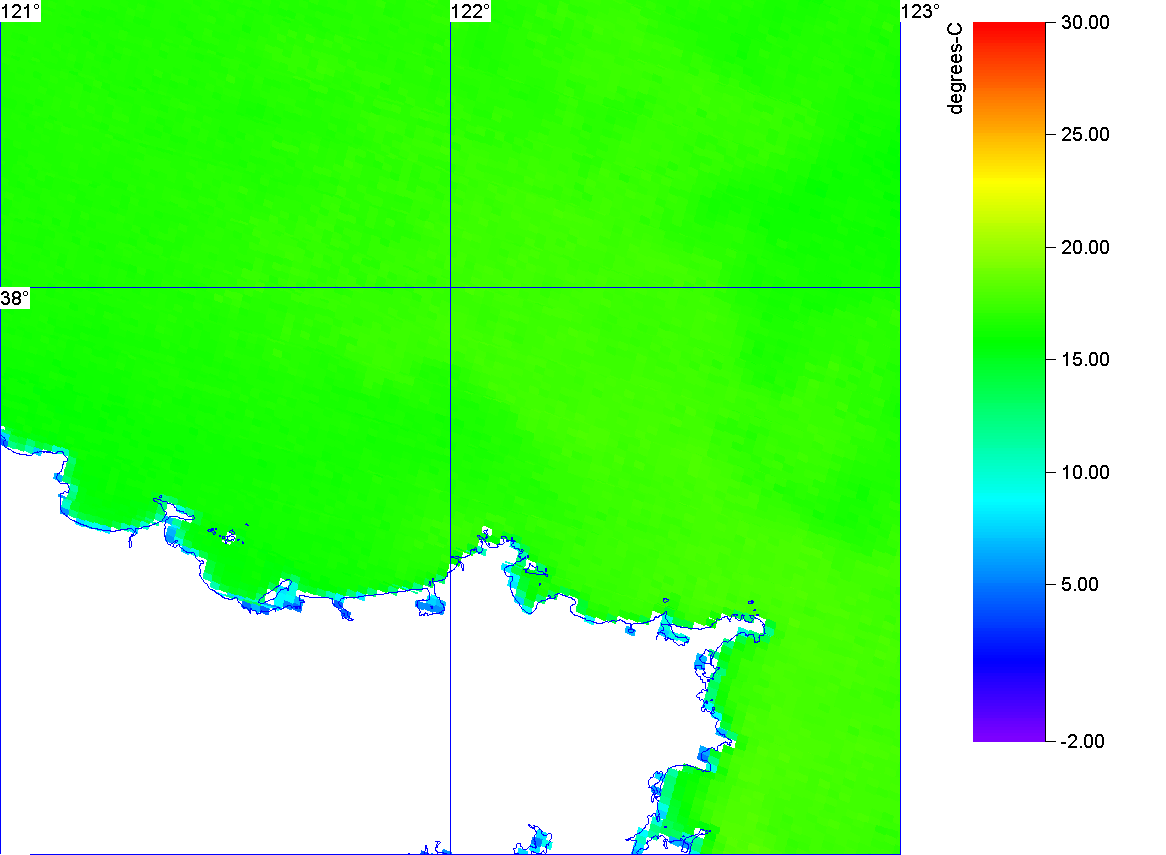Click the 15.00 tick label
Image resolution: width=1166 pixels, height=855 pixels.
click(1085, 360)
